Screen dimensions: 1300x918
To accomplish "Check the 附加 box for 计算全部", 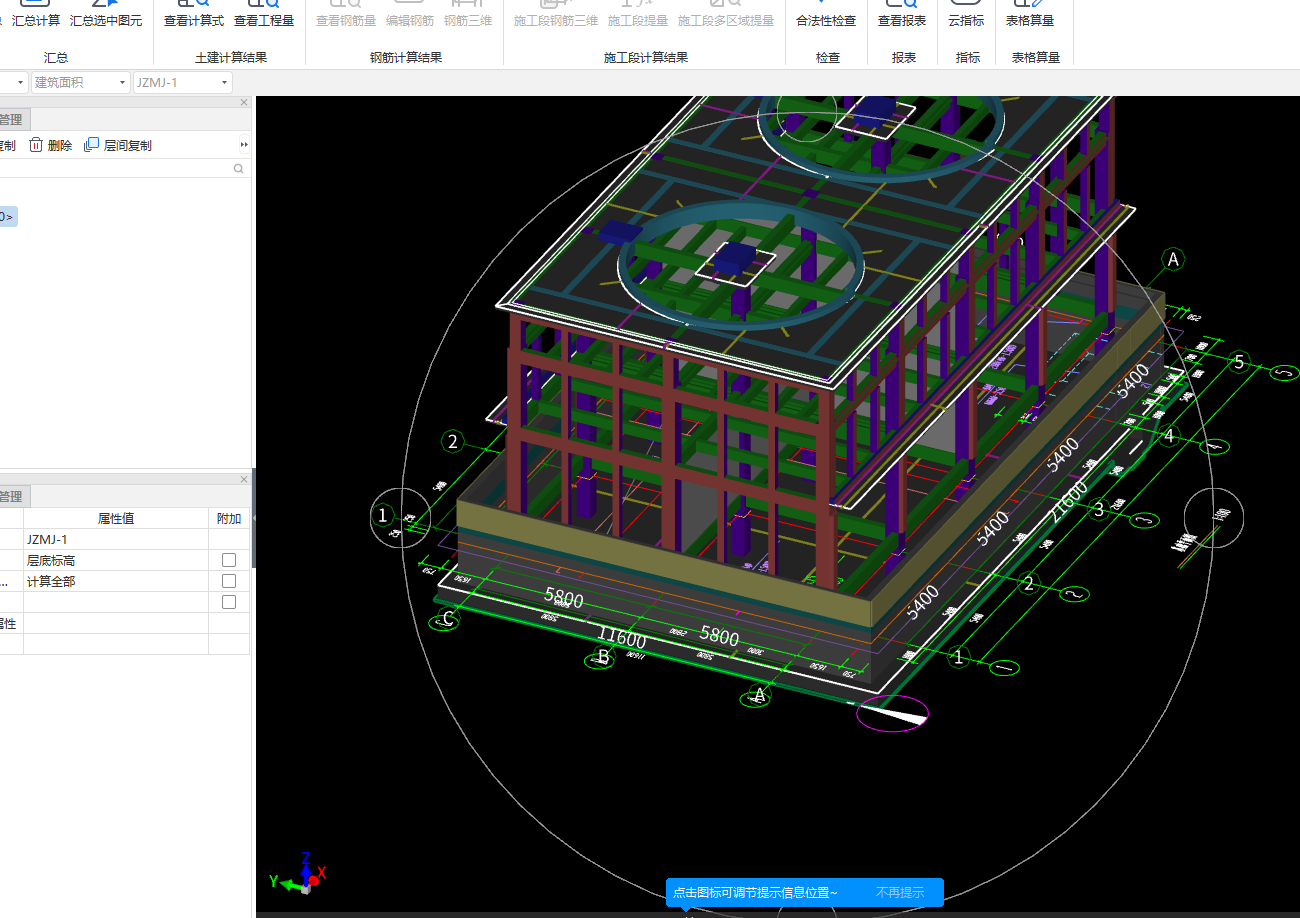I will [x=229, y=581].
